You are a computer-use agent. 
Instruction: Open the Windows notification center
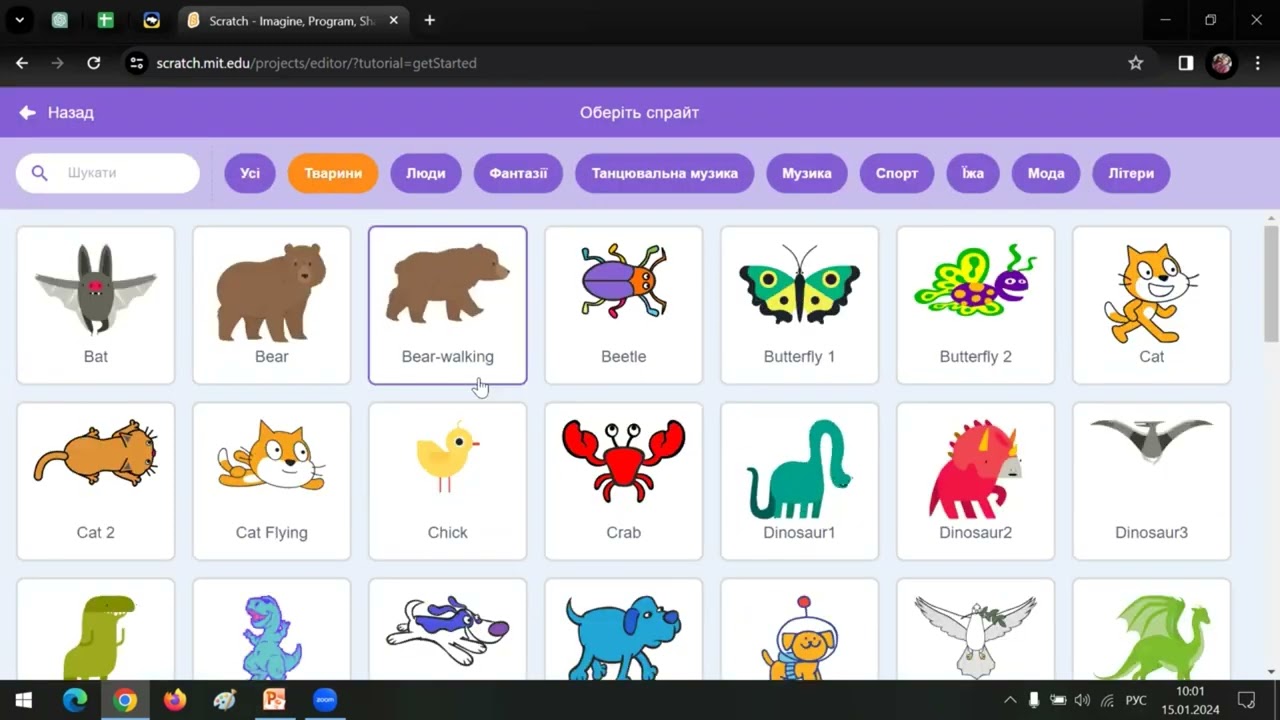[1247, 700]
